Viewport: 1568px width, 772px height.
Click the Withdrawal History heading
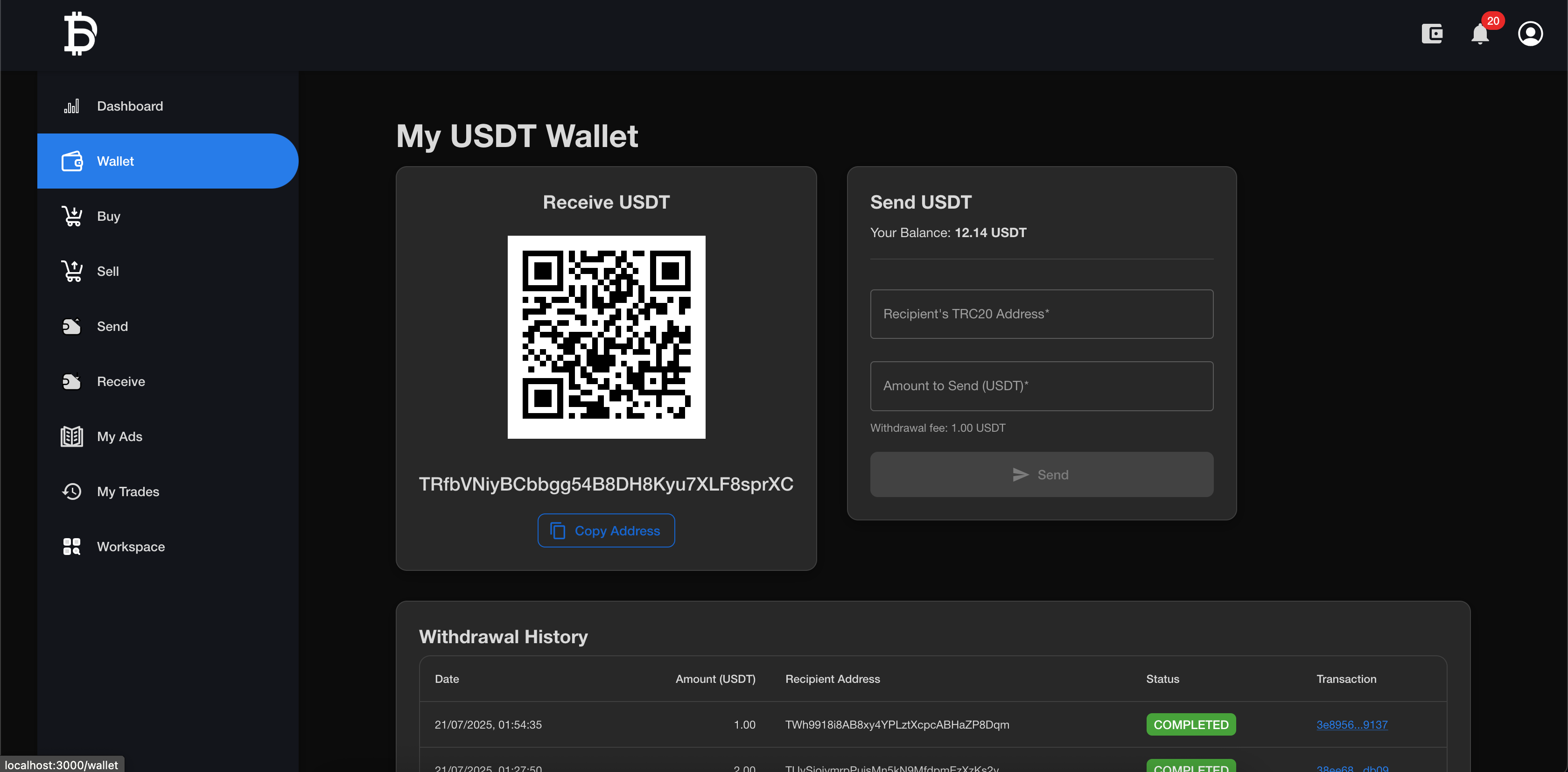(504, 637)
